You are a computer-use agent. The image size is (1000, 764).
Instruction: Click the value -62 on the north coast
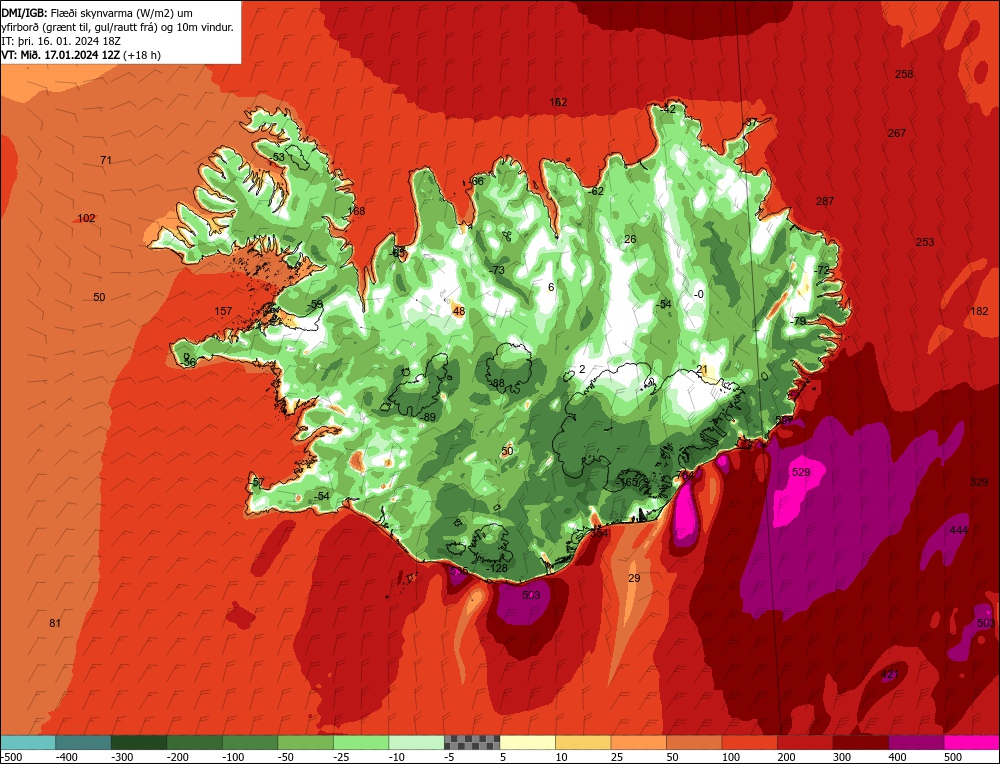point(595,191)
